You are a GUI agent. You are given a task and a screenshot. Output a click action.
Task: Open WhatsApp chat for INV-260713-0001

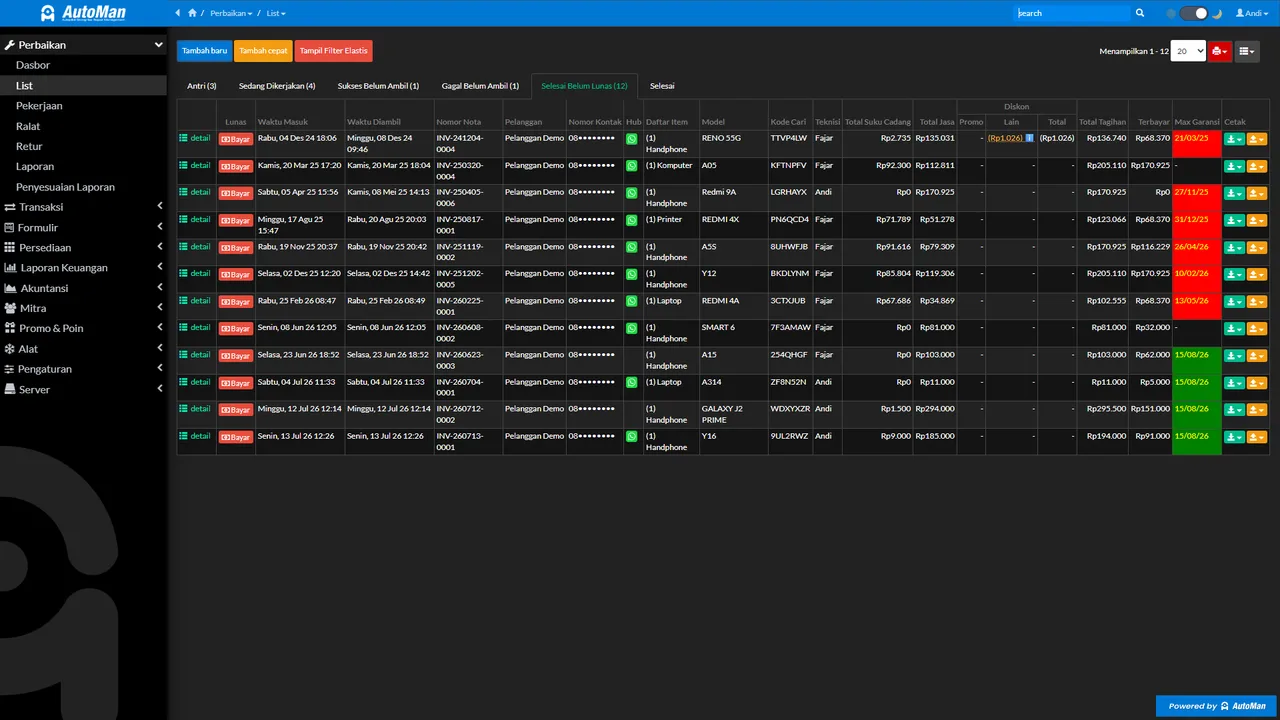(632, 437)
